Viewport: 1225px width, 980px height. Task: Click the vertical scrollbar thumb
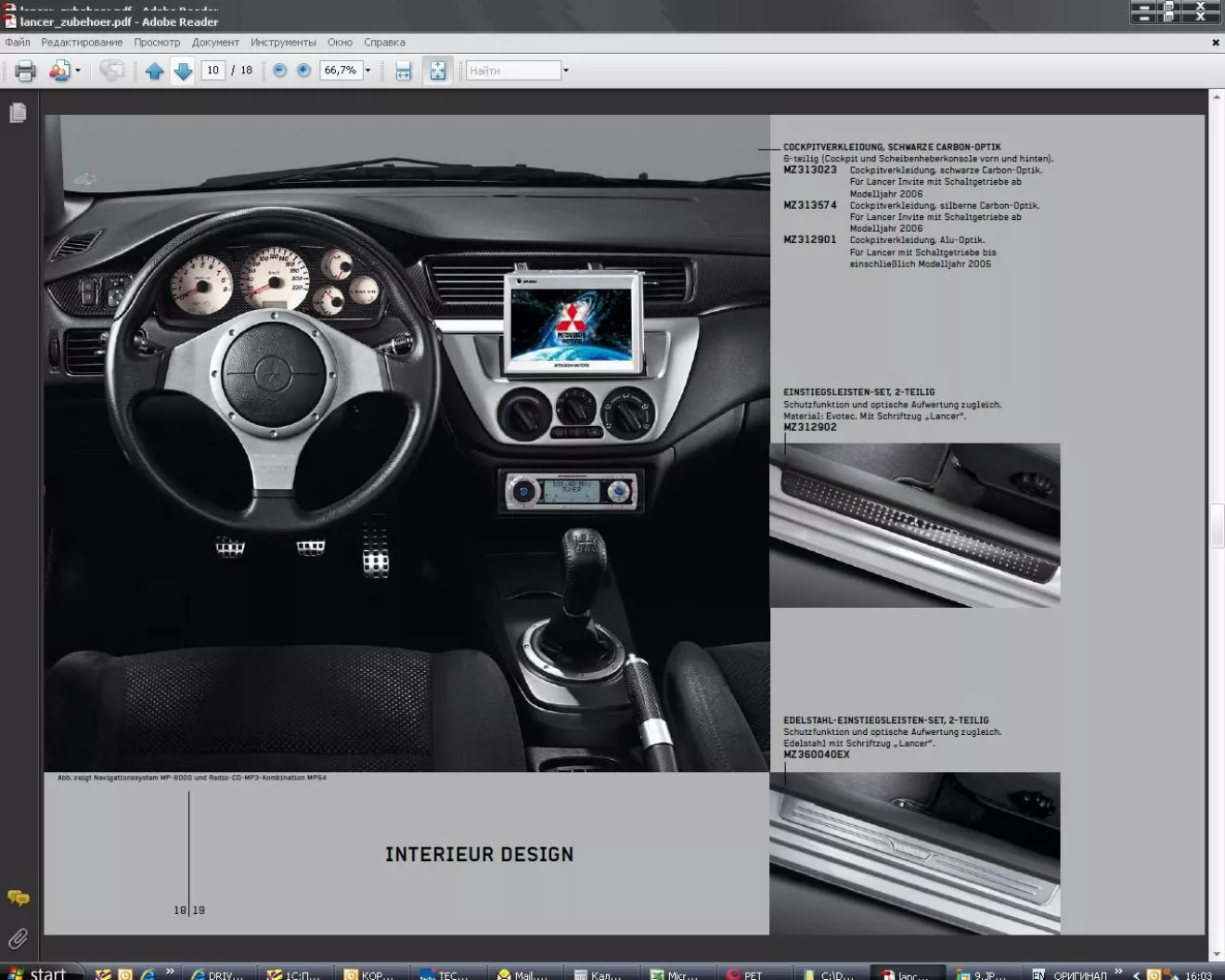[1216, 525]
